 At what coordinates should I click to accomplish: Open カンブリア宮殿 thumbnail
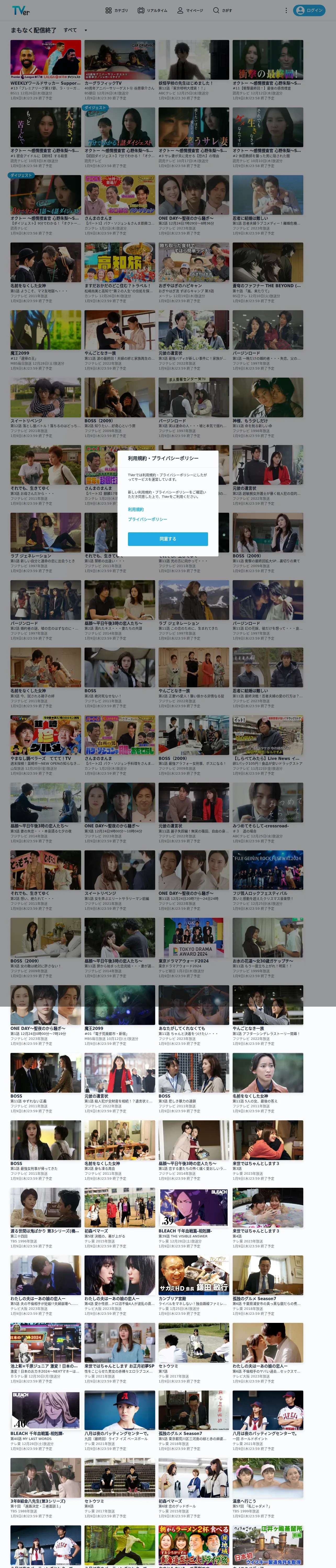pos(194,1275)
